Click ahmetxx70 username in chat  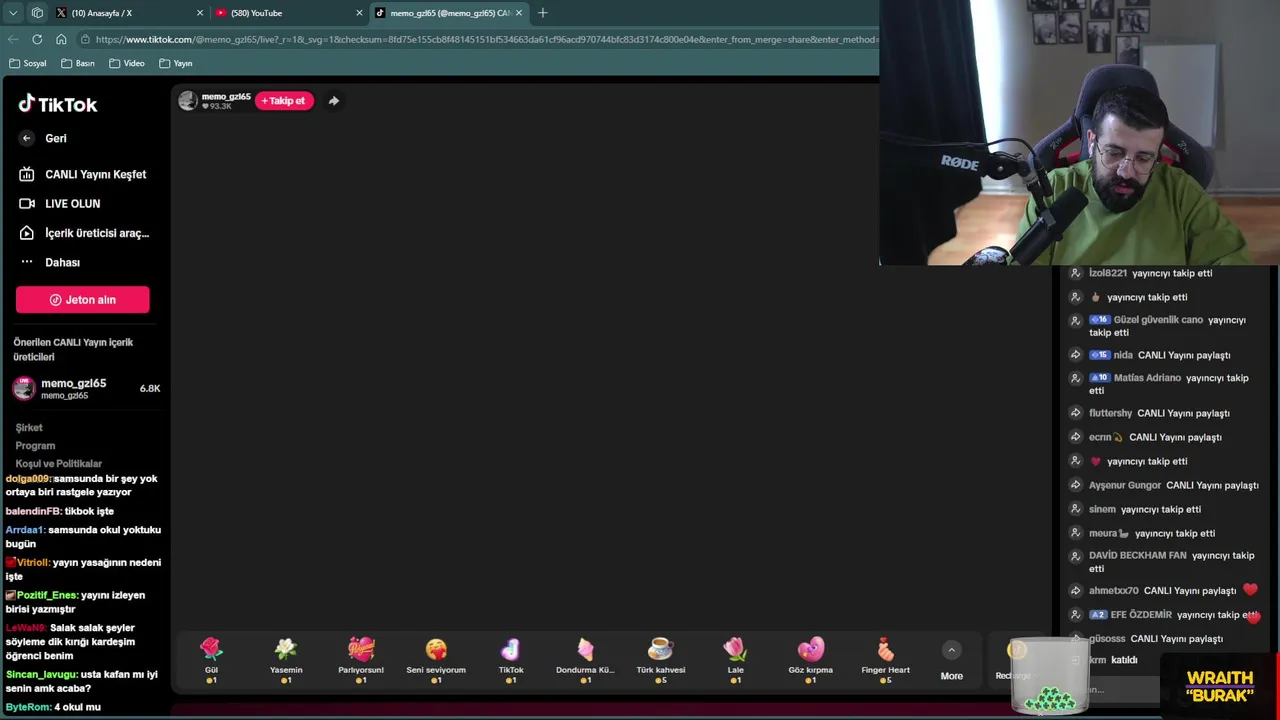[1114, 591]
